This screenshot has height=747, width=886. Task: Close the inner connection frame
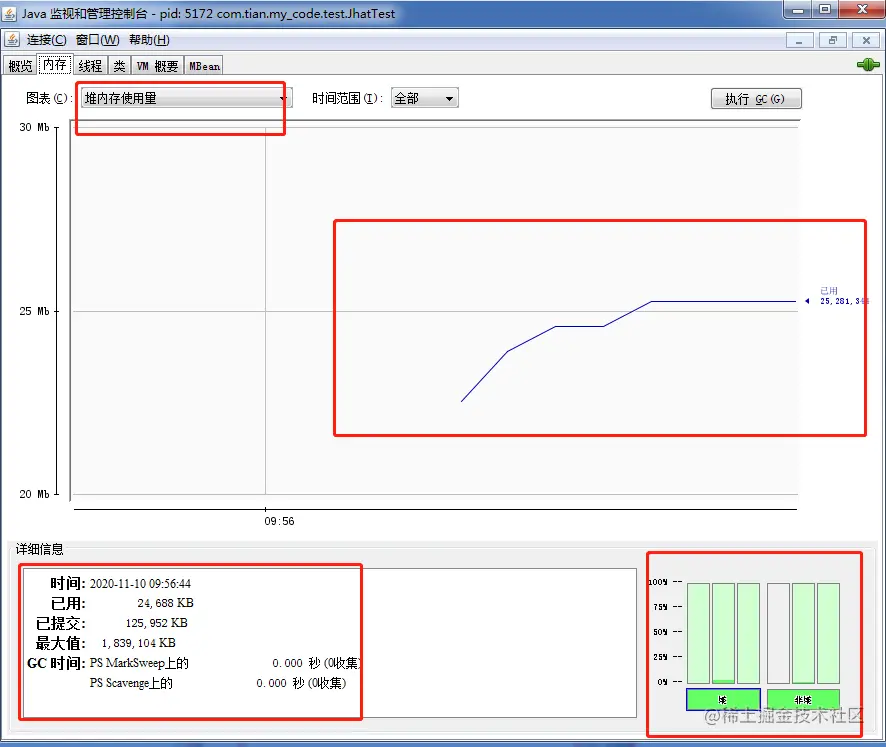[866, 41]
